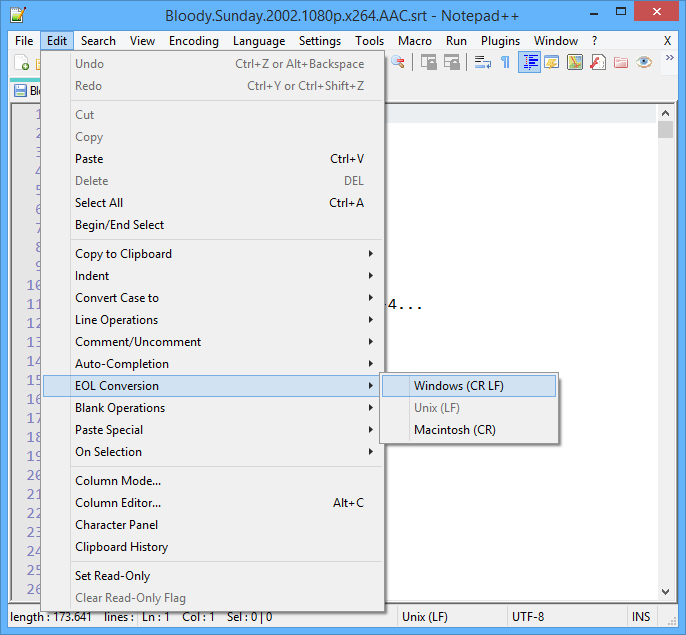Click Set Read-Only menu entry

click(112, 576)
